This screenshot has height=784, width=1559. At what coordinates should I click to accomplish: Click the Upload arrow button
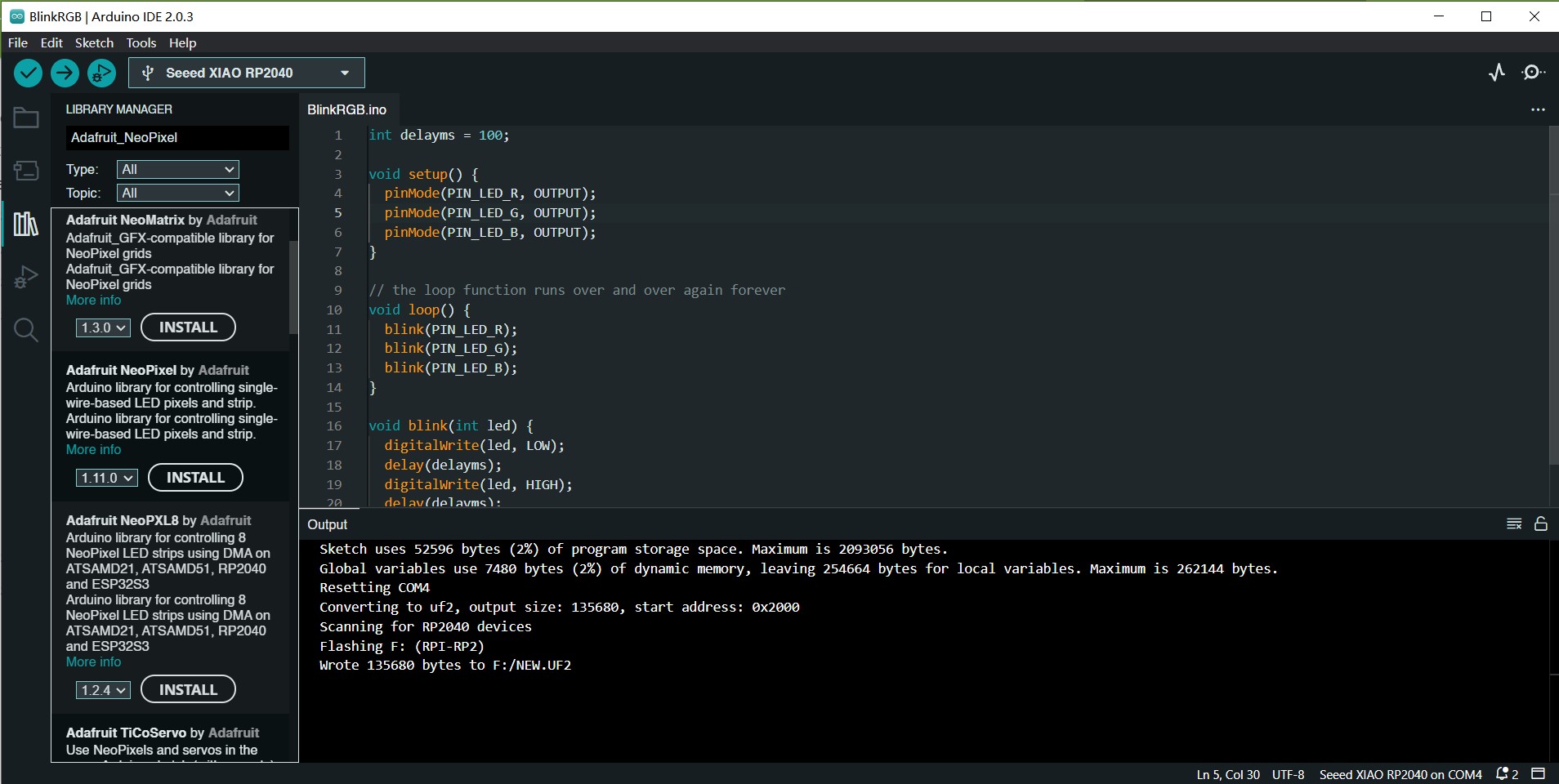65,73
